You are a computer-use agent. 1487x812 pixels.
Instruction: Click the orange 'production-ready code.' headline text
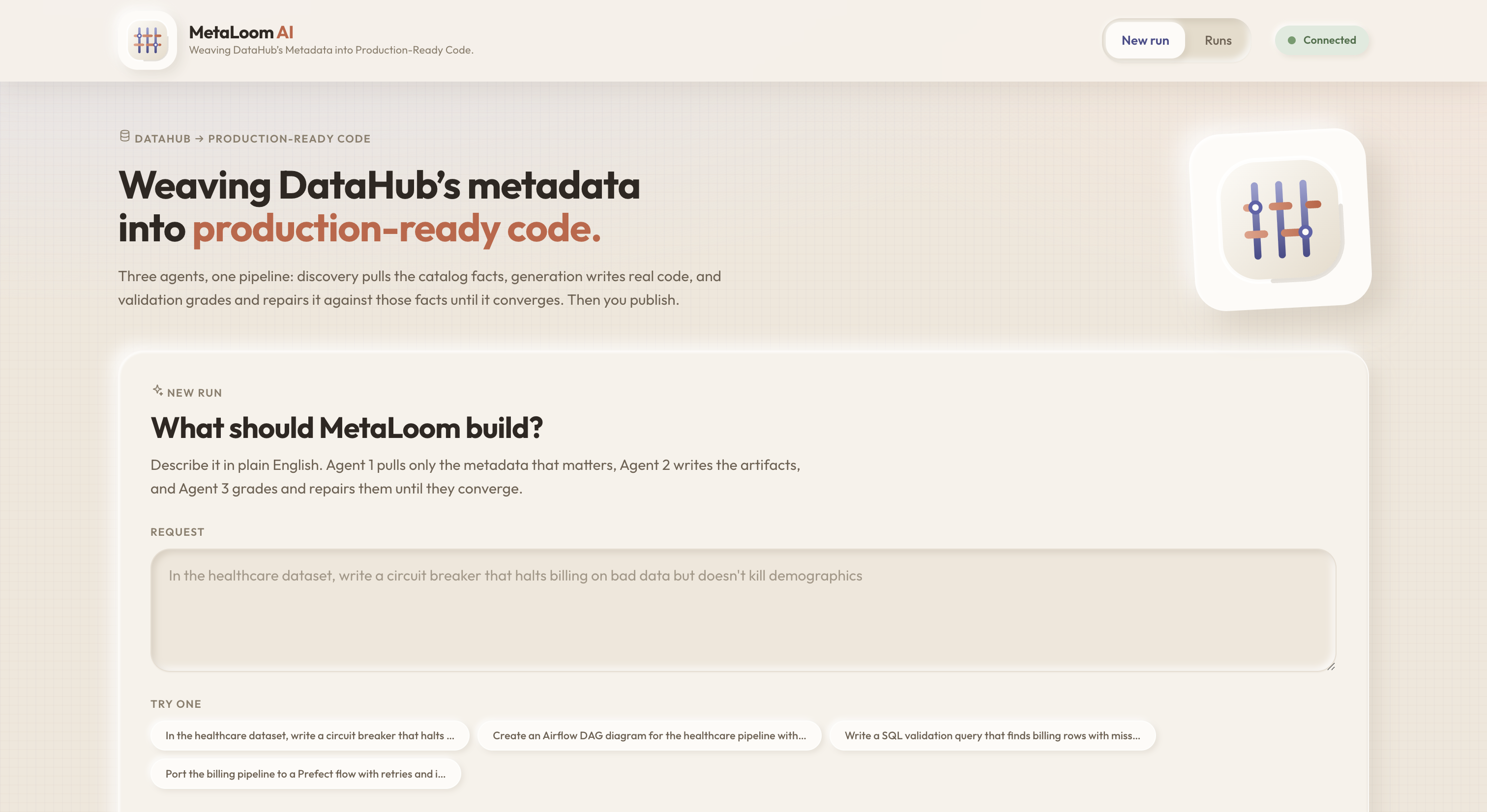[396, 229]
